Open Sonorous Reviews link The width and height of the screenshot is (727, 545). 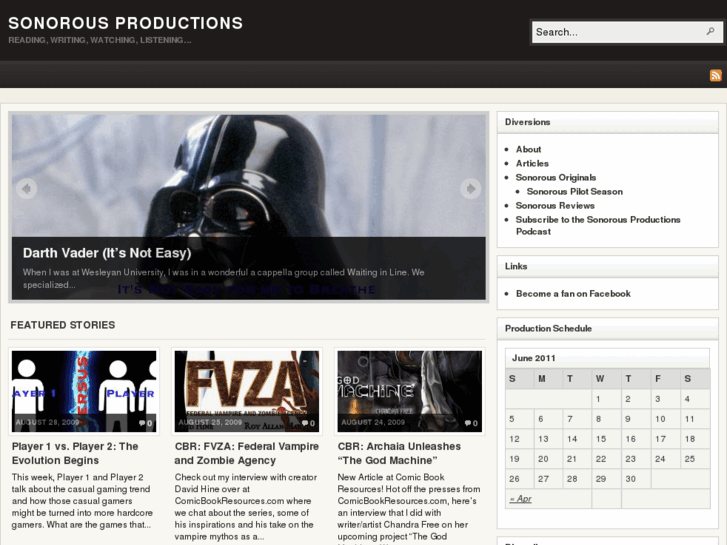[555, 205]
